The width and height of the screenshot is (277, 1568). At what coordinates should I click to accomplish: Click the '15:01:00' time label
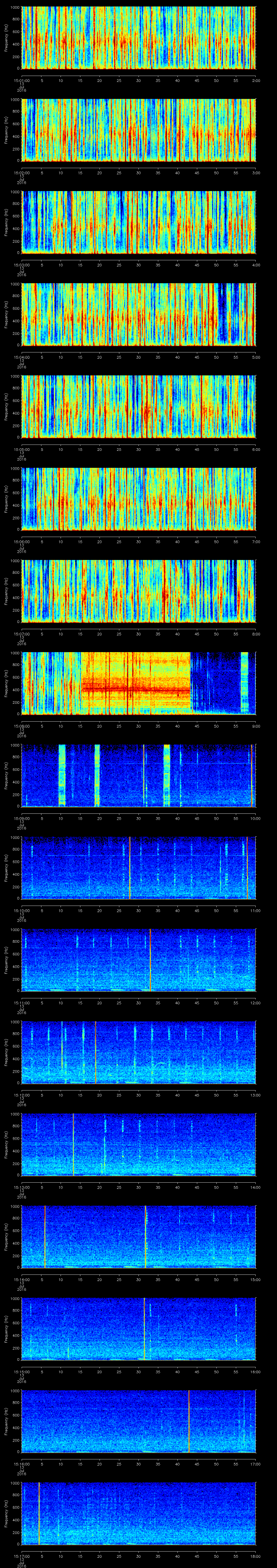(x=22, y=80)
